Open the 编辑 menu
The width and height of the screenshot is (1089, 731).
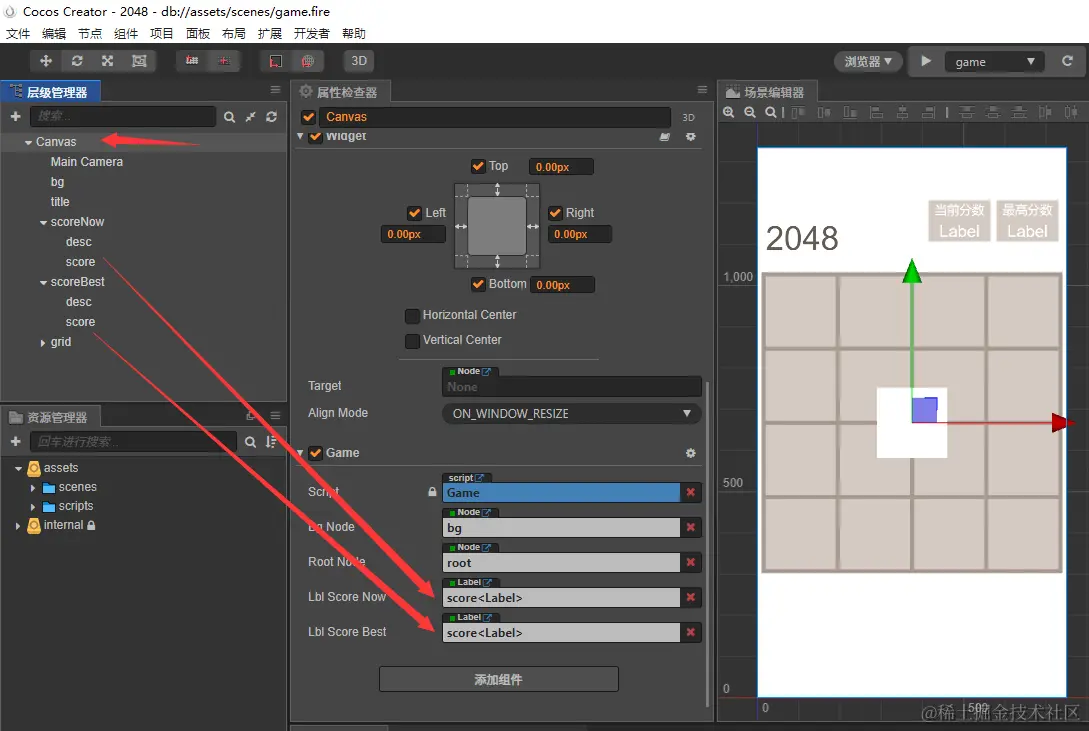click(x=54, y=33)
